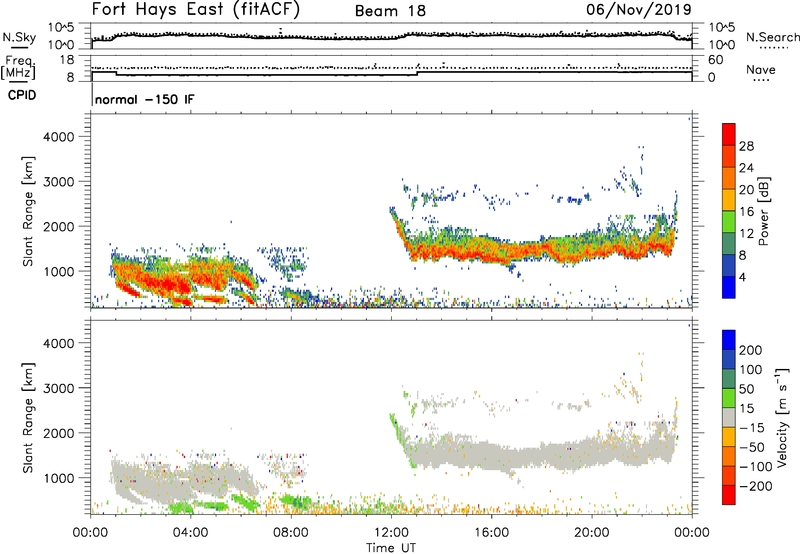
Task: Click the '18' frequency axis tick label
Action: pyautogui.click(x=67, y=60)
